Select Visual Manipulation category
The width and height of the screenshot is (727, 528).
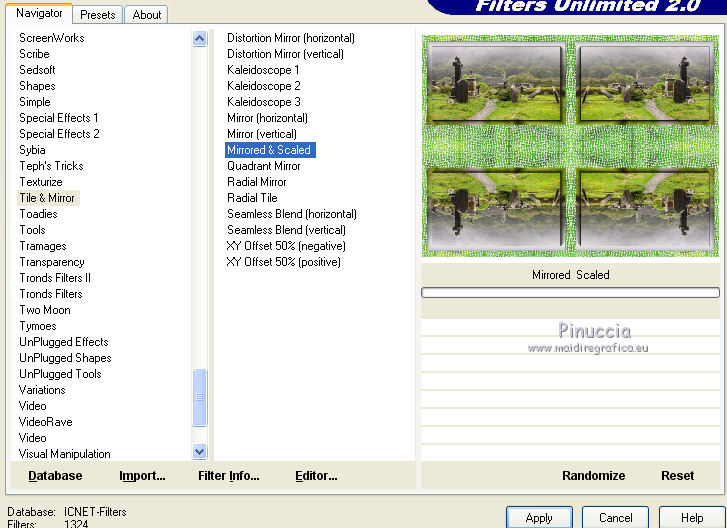click(64, 454)
